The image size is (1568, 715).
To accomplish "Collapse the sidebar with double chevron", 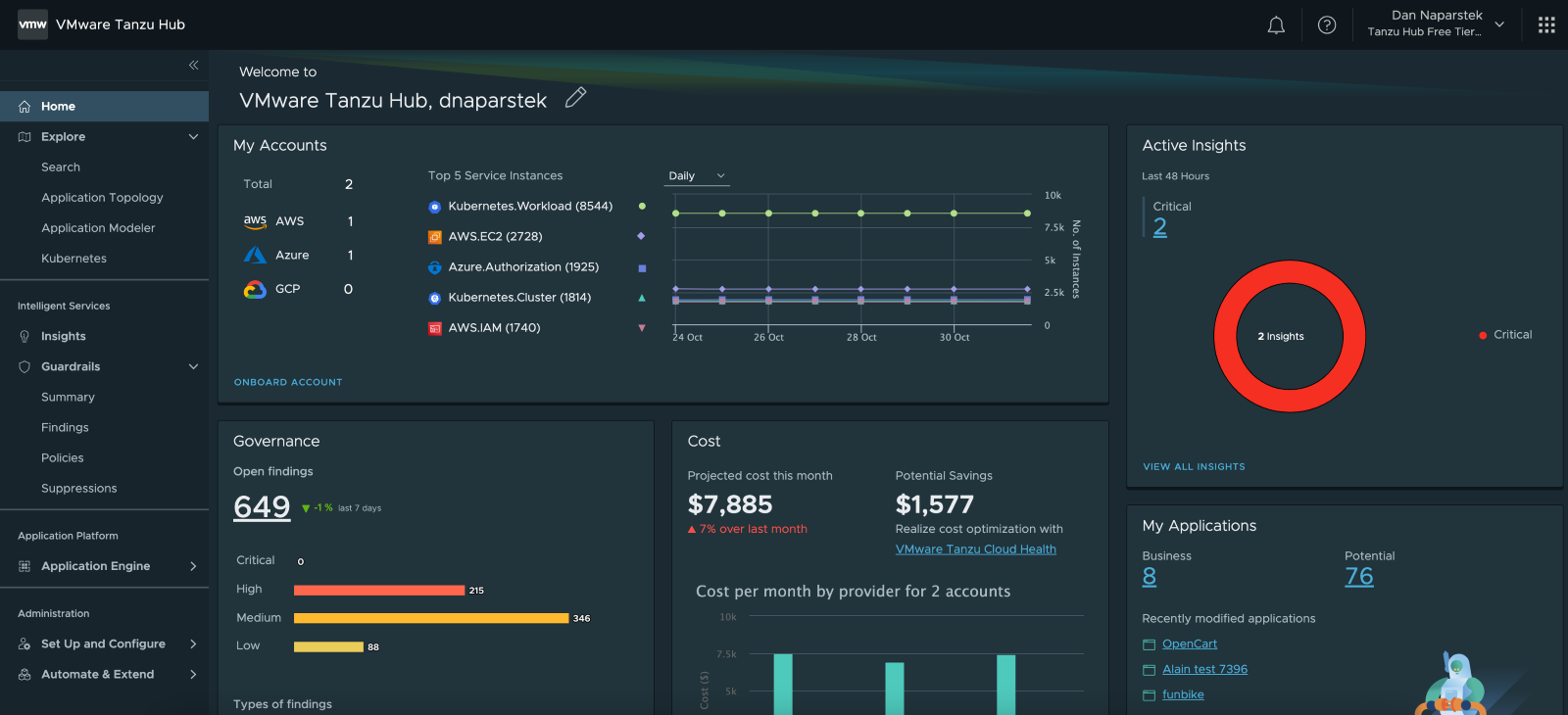I will coord(193,65).
